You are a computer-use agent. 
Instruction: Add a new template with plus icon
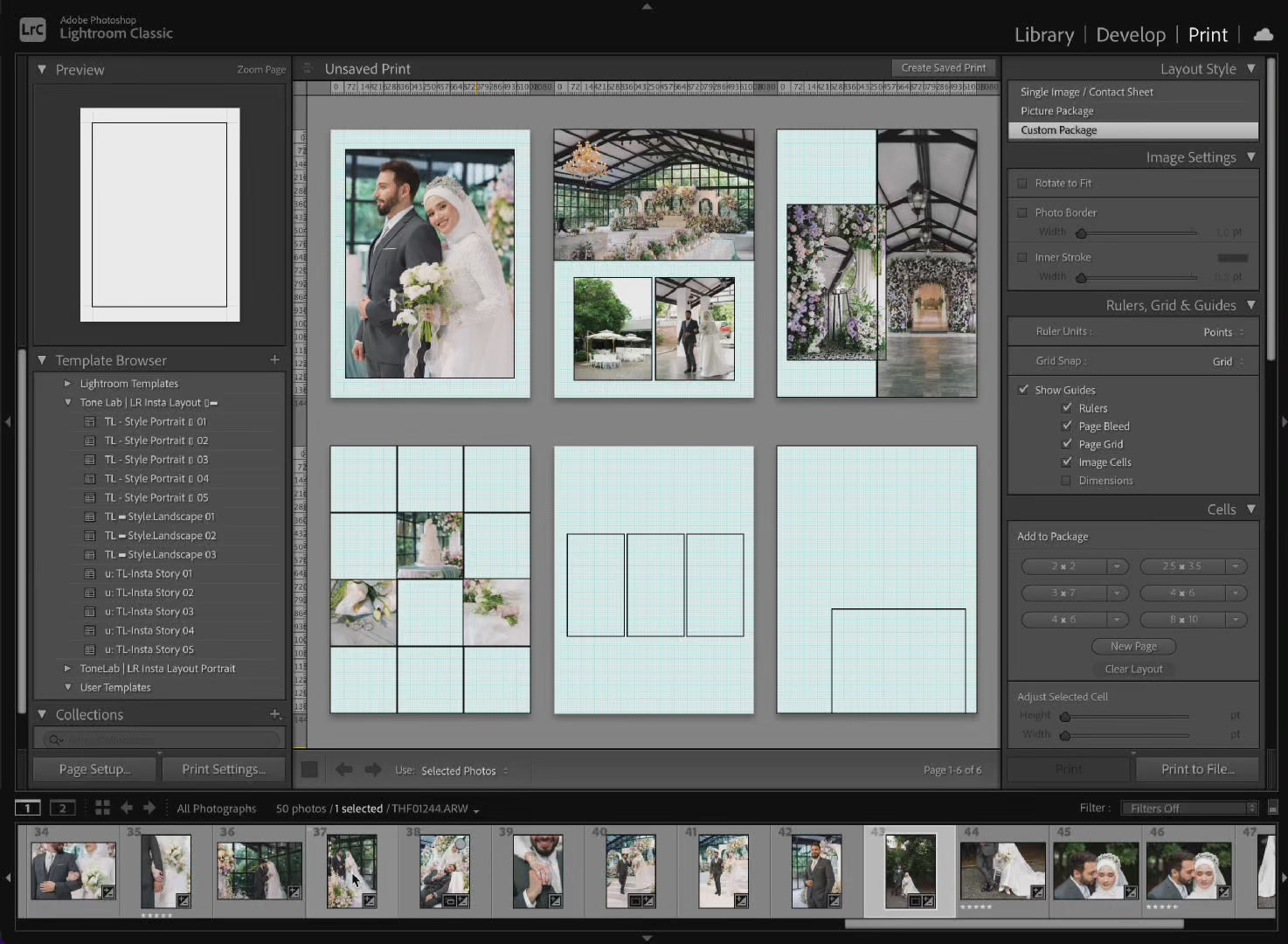274,359
